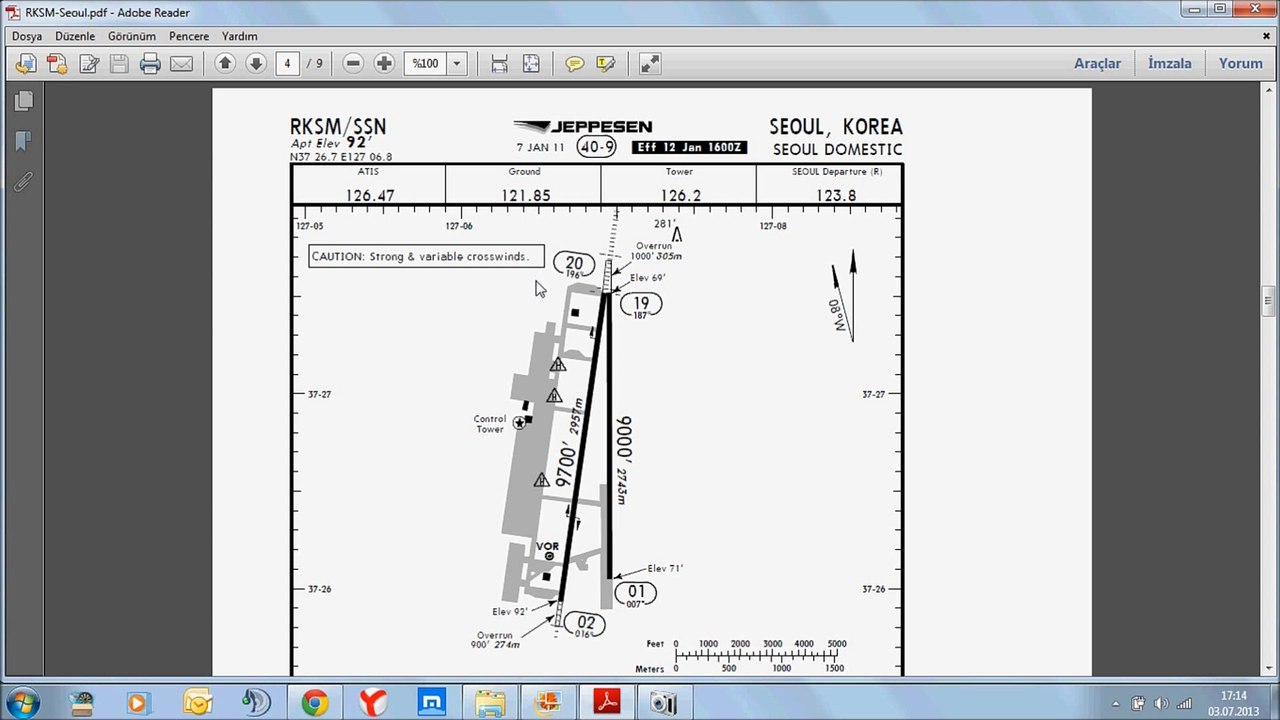
Task: Click the 'RKSM/SSN' chart heading
Action: (x=338, y=127)
